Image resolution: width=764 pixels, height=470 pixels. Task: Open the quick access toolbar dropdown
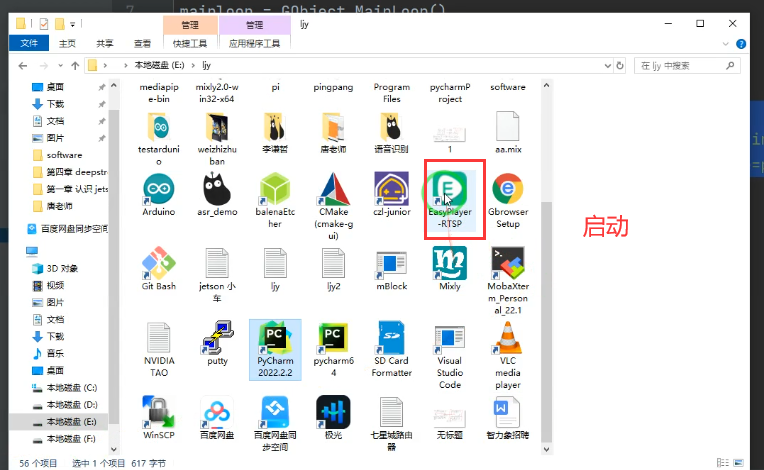pyautogui.click(x=72, y=24)
